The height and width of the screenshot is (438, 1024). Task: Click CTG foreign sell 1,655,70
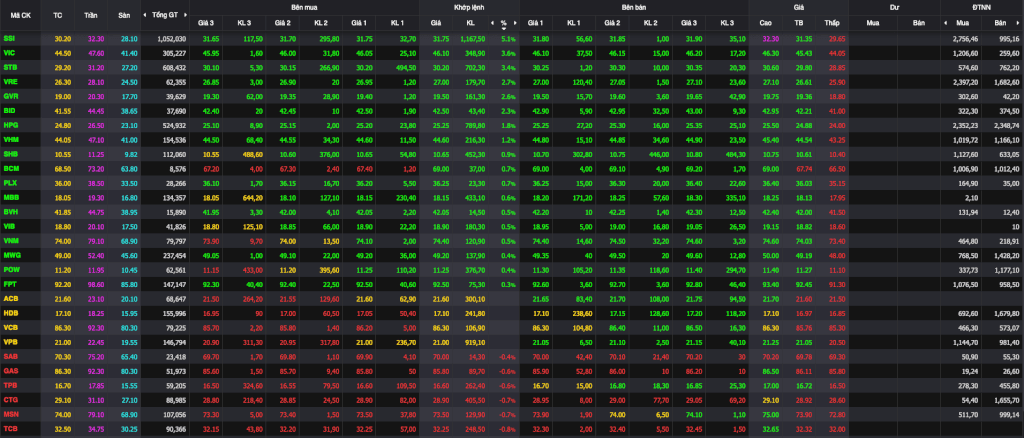pyautogui.click(x=1008, y=399)
